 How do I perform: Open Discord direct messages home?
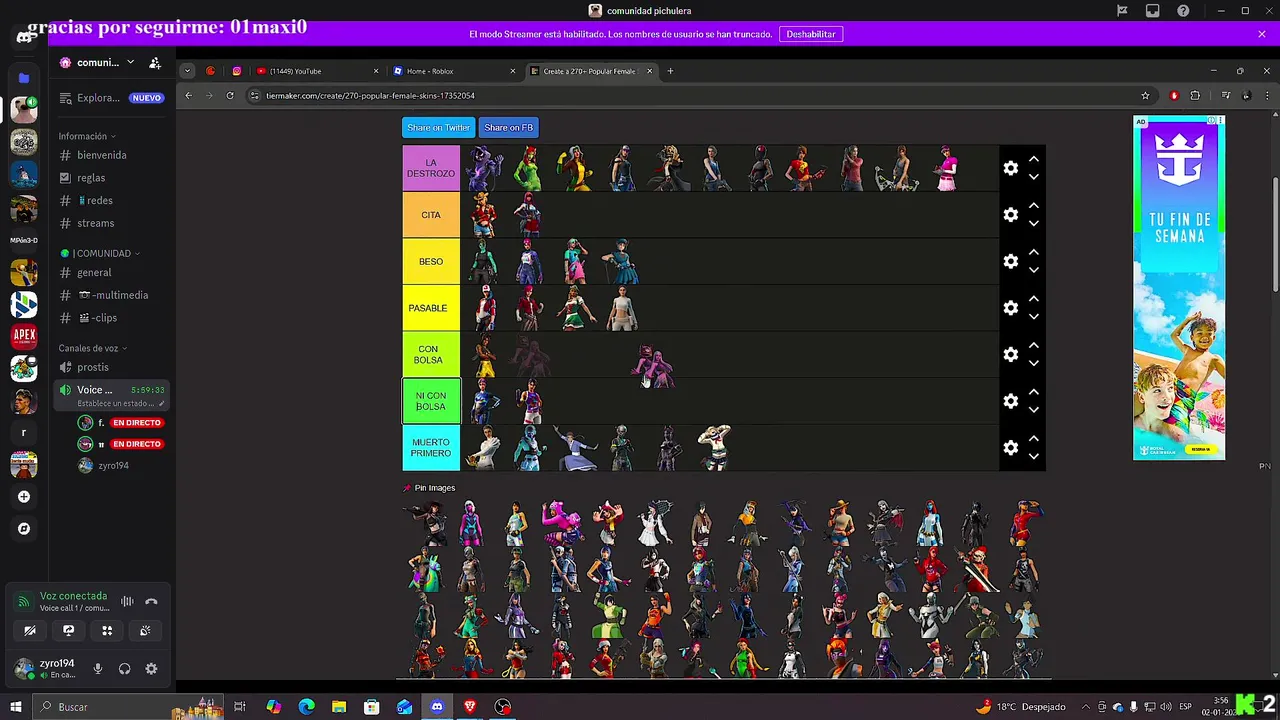[24, 38]
